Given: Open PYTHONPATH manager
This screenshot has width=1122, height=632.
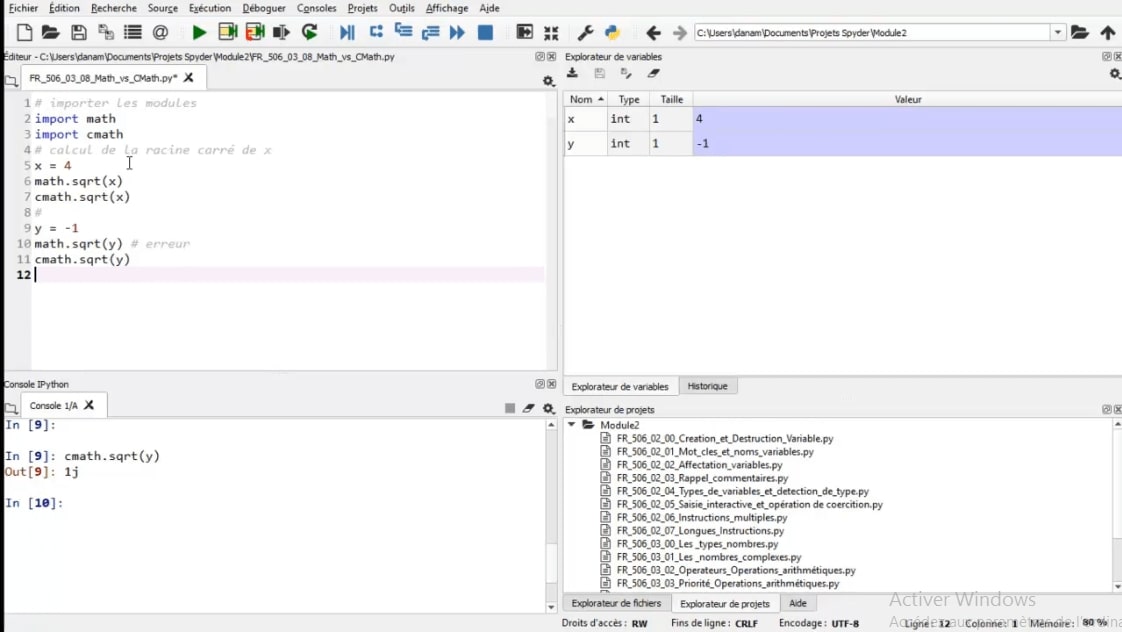Looking at the screenshot, I should 612,32.
